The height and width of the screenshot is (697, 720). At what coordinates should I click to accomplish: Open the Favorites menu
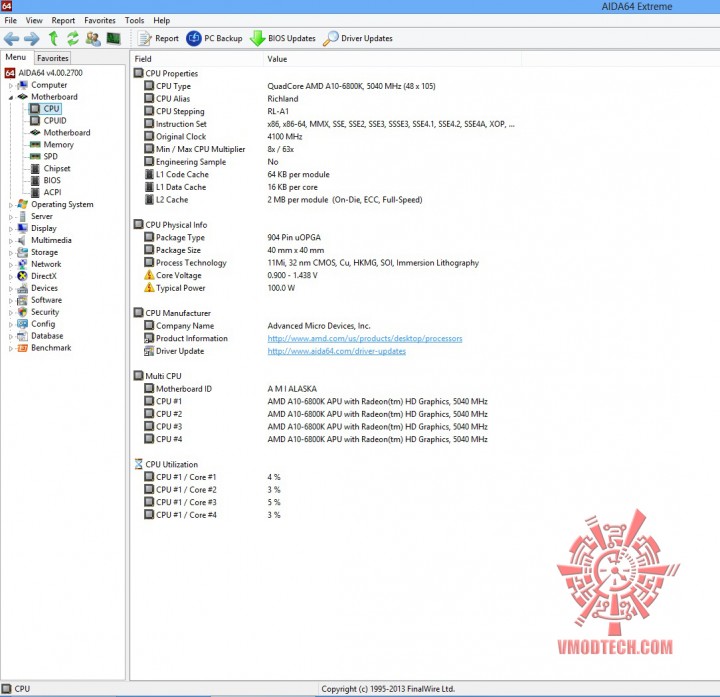click(100, 21)
